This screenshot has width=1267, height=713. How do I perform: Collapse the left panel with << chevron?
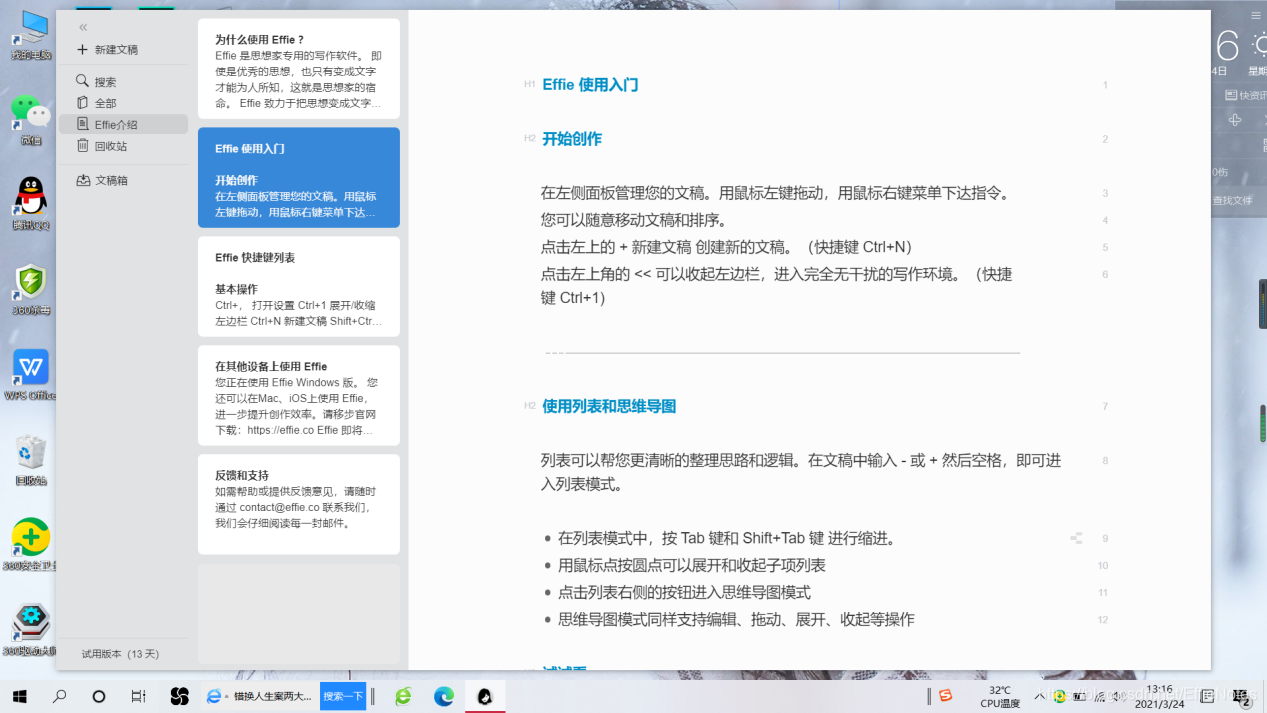click(x=82, y=27)
